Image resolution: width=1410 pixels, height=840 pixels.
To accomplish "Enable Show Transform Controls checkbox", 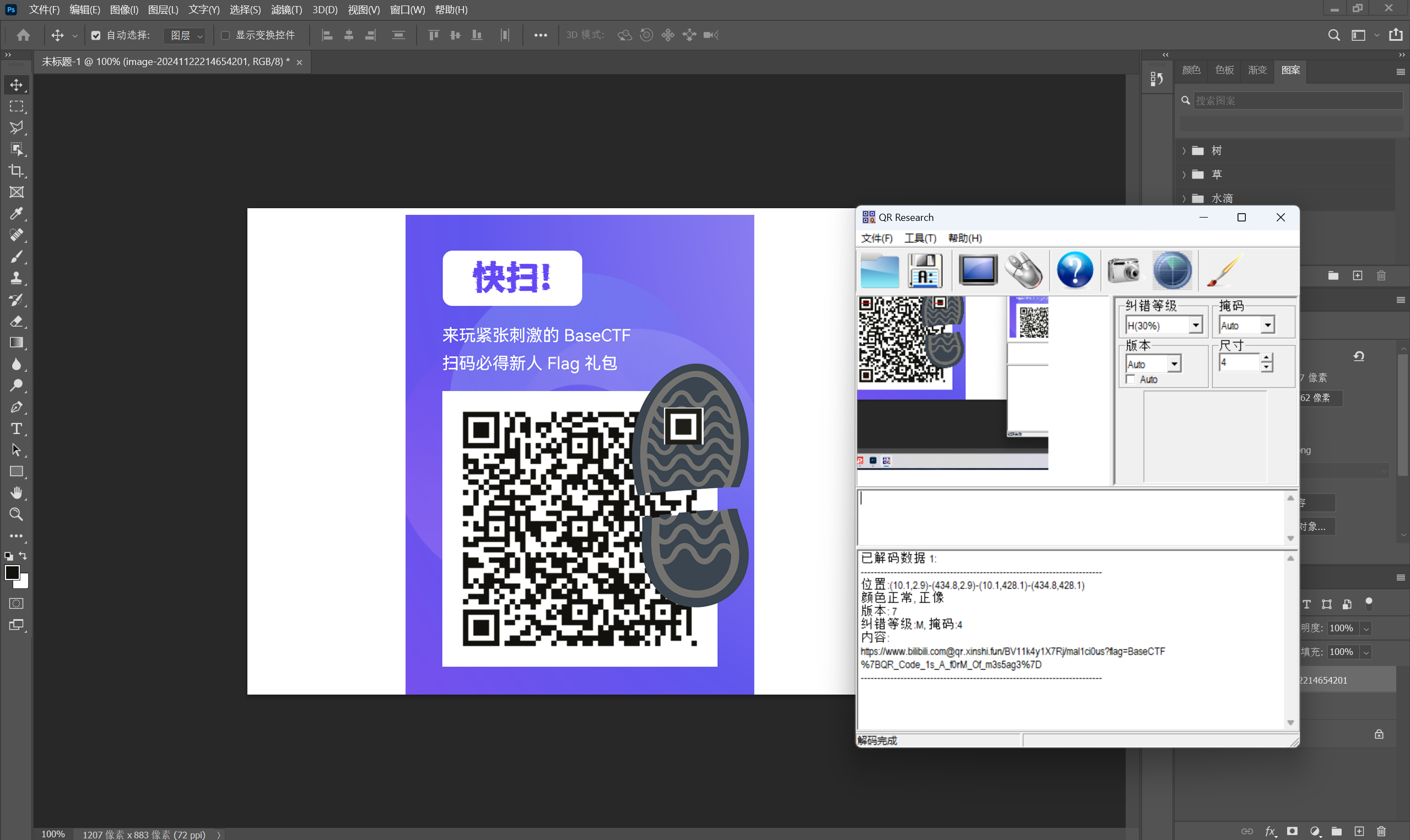I will click(225, 35).
